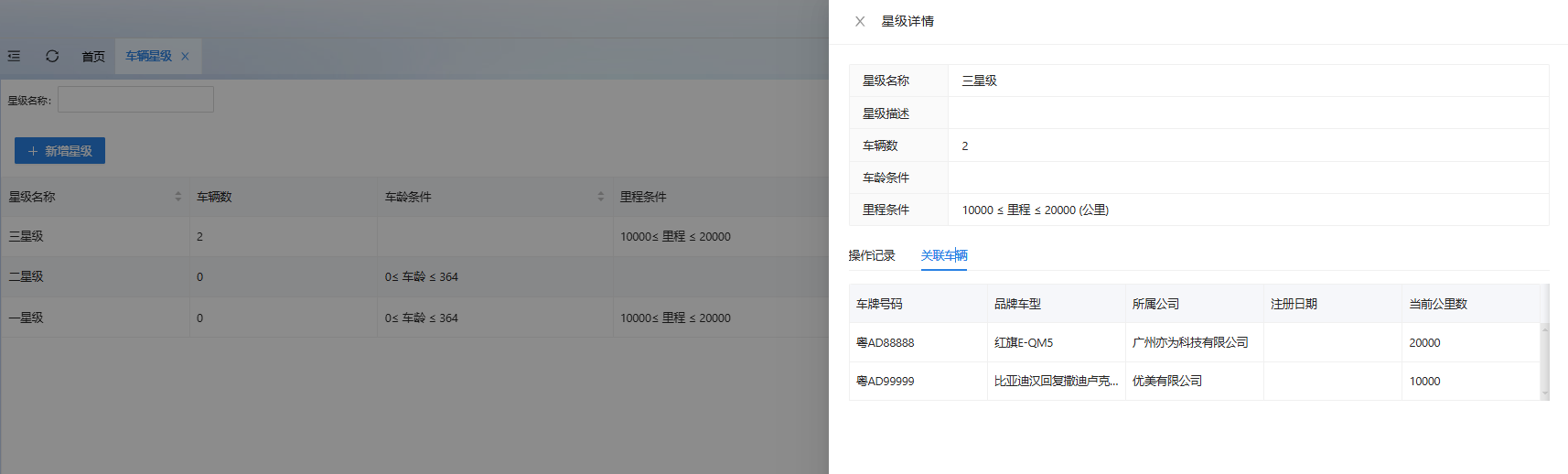
Task: Switch to the 首页 tab
Action: (93, 57)
